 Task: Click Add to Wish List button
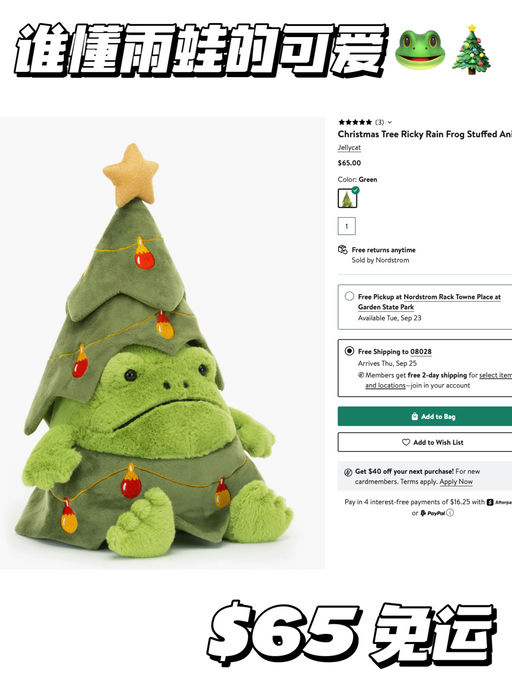click(425, 442)
